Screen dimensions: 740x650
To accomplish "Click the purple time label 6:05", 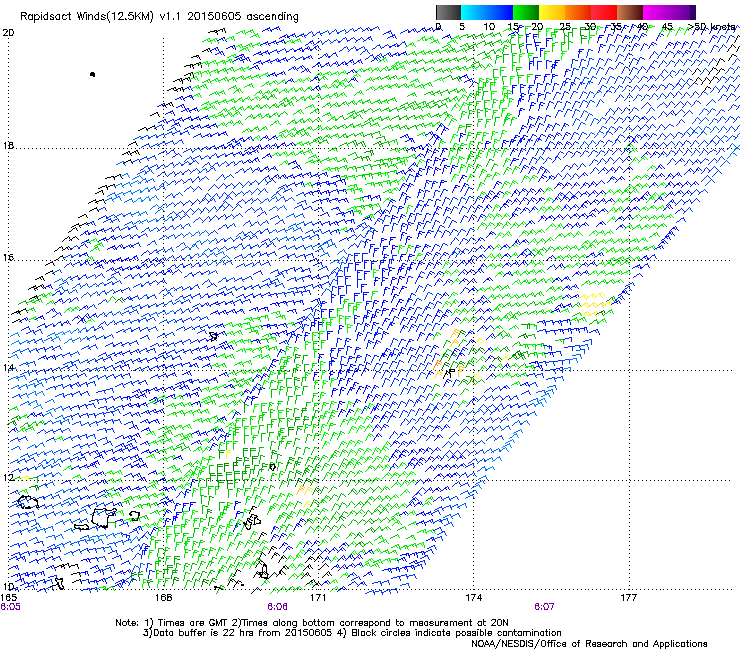I will pyautogui.click(x=10, y=607).
